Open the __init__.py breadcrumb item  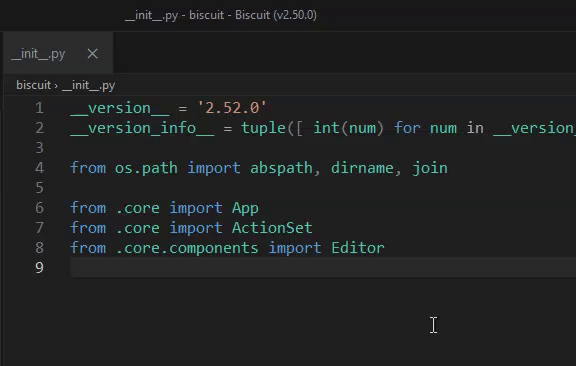[89, 85]
